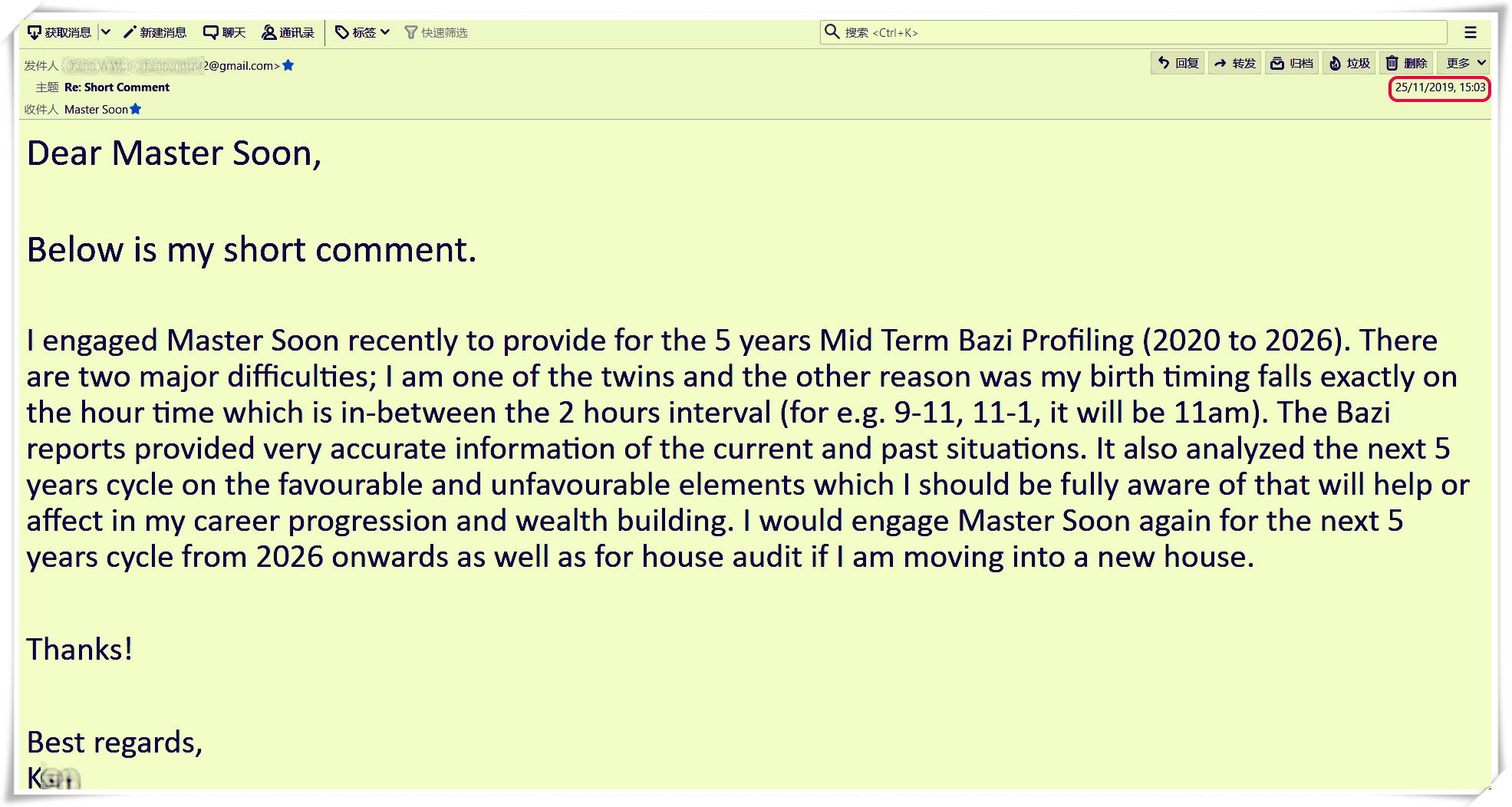Viewport: 1512px width, 807px height.
Task: Toggle the star beside the sender address
Action: point(288,65)
